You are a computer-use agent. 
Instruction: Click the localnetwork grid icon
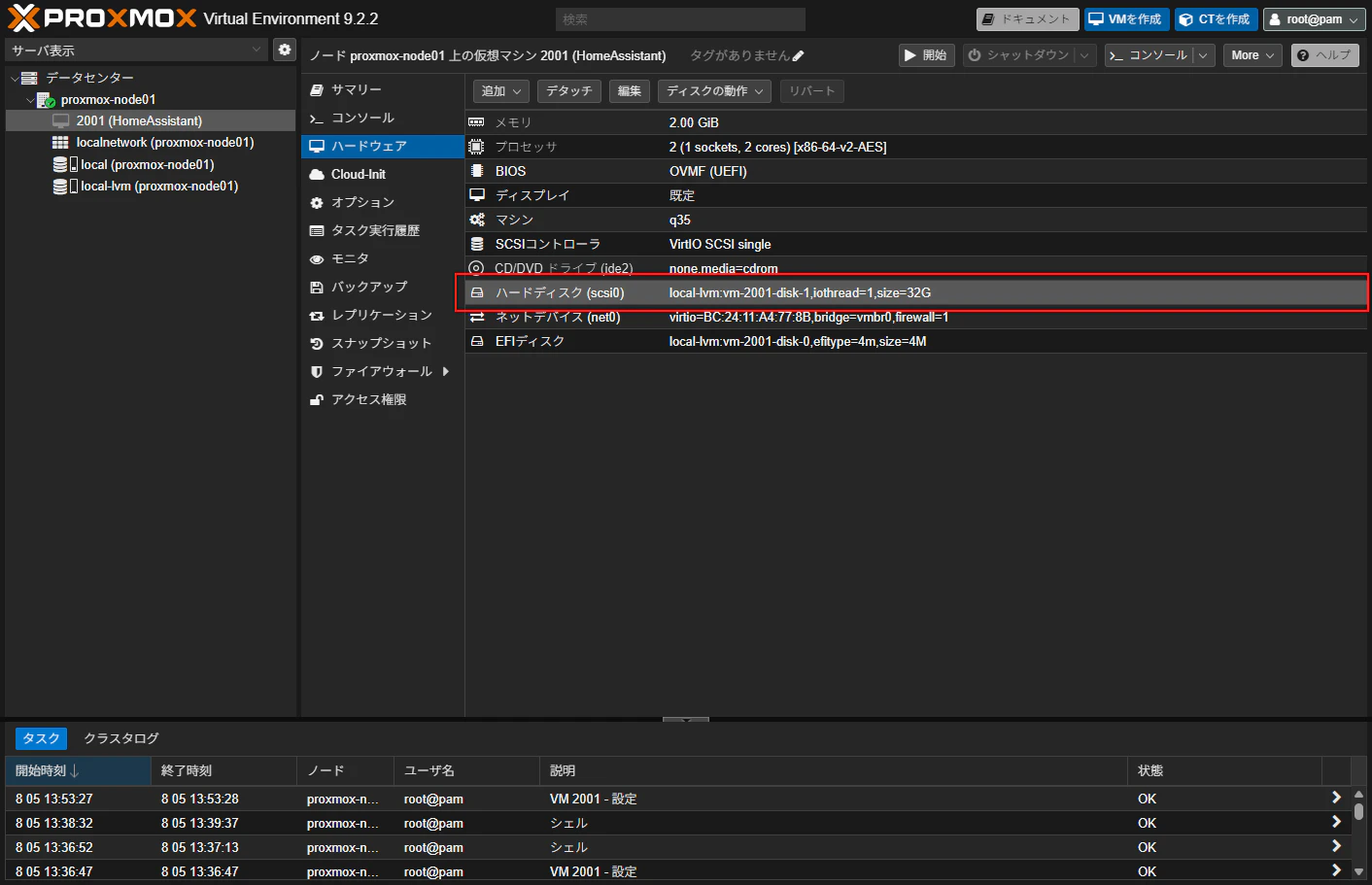coord(60,142)
